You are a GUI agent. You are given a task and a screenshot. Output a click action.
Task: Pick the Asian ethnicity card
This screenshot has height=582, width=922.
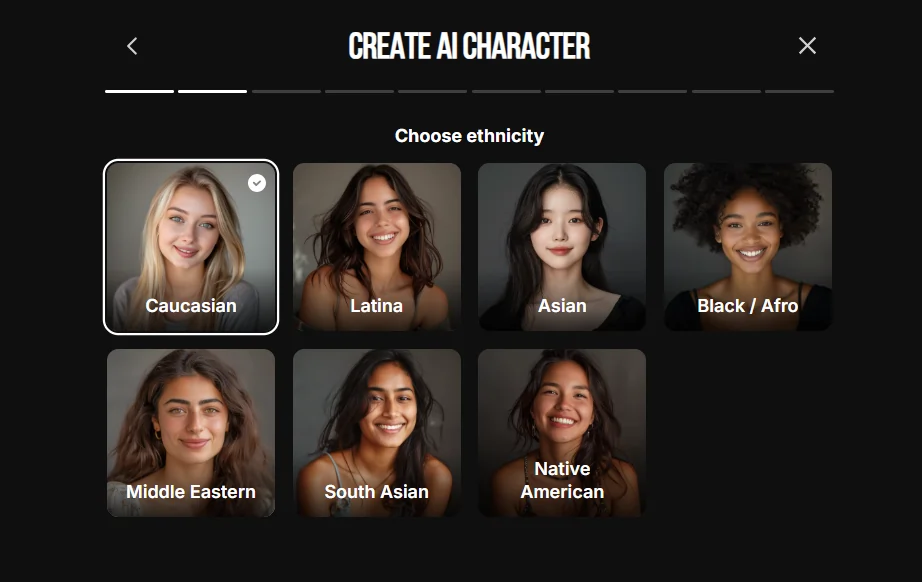coord(562,247)
